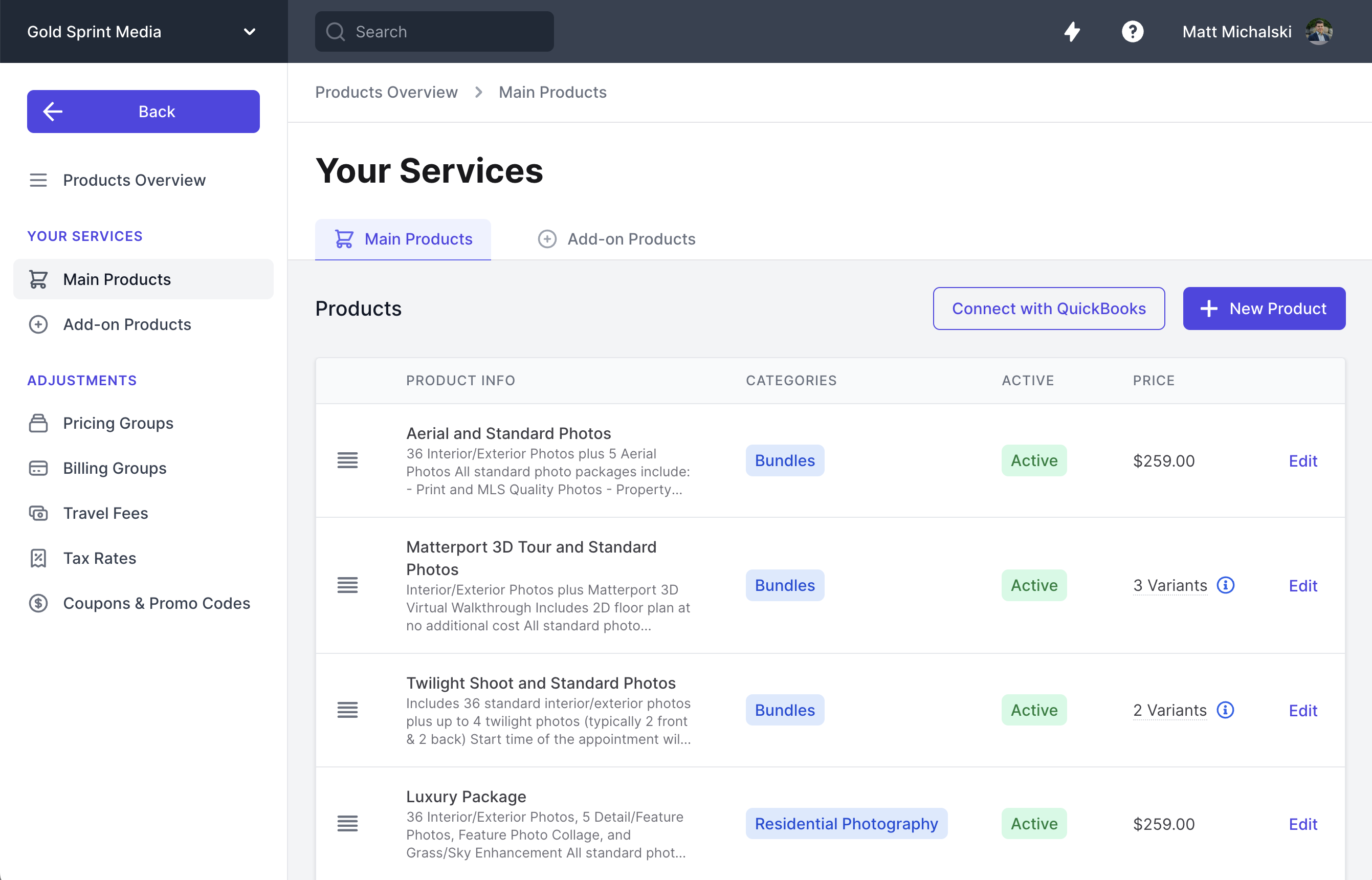Click the lightning bolt quick actions icon
The height and width of the screenshot is (880, 1372).
click(1073, 31)
